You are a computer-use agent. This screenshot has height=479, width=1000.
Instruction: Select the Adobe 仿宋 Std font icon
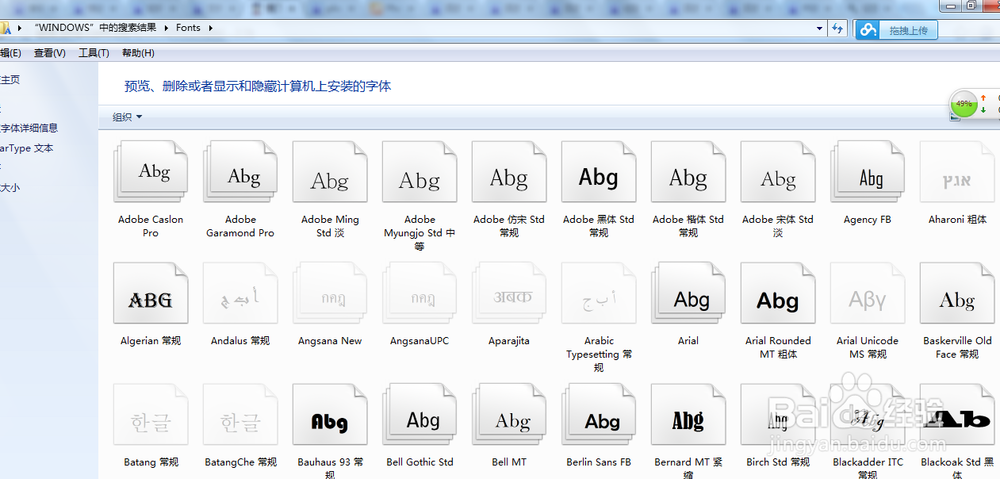[x=509, y=172]
